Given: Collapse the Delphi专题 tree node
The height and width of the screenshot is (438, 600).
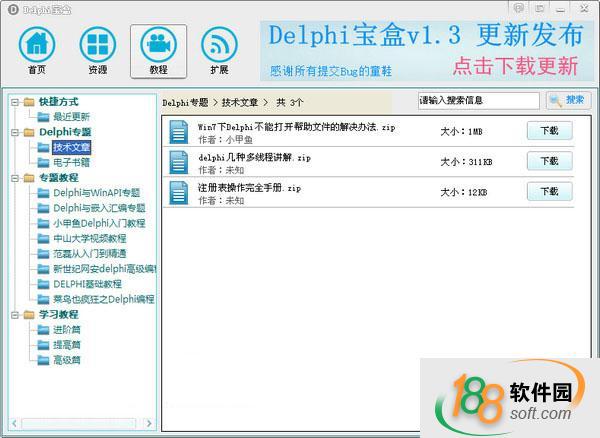Looking at the screenshot, I should pos(15,132).
